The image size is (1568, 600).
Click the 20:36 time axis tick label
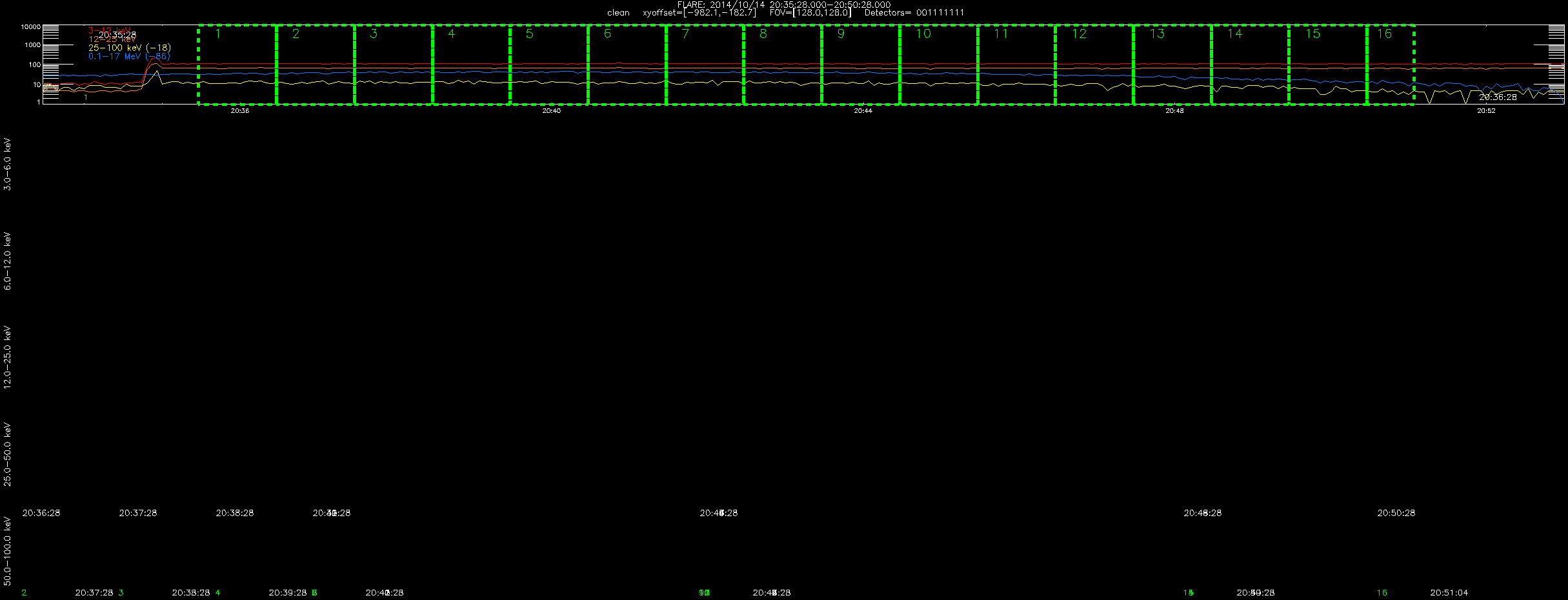pyautogui.click(x=240, y=111)
